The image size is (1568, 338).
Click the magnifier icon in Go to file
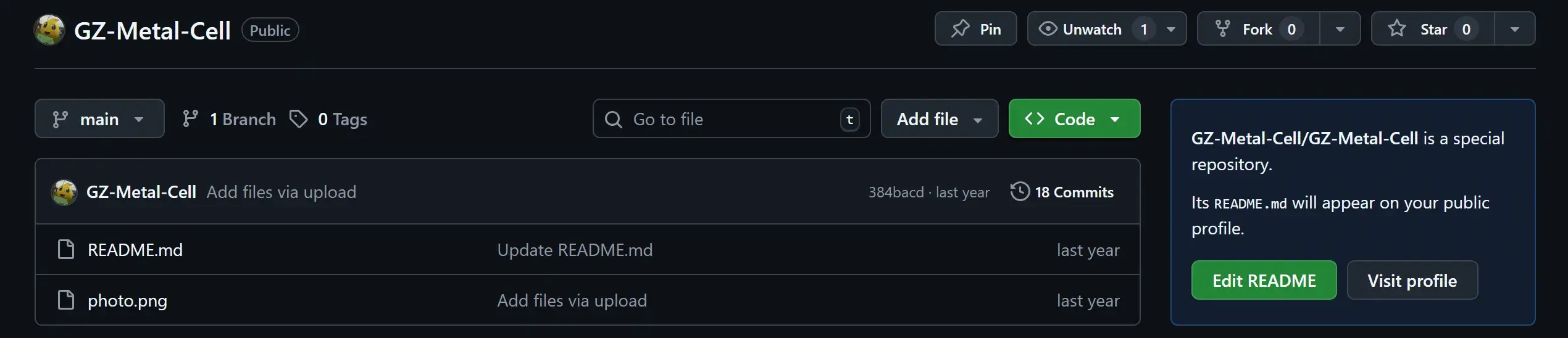[x=614, y=119]
